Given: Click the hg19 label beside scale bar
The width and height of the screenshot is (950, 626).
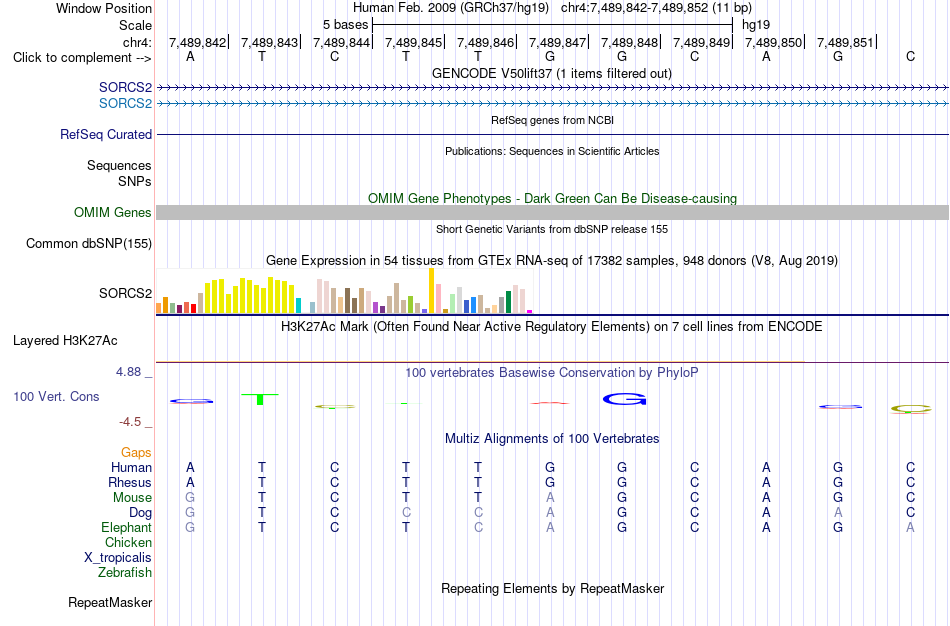Looking at the screenshot, I should [x=756, y=25].
